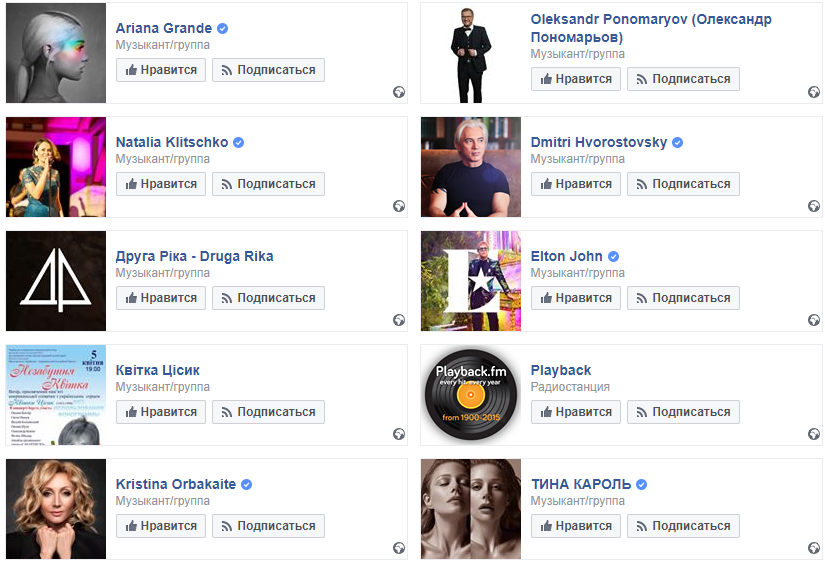The image size is (825, 566).
Task: Open the Playback.fm vinyl logo thumbnail
Action: pos(471,395)
